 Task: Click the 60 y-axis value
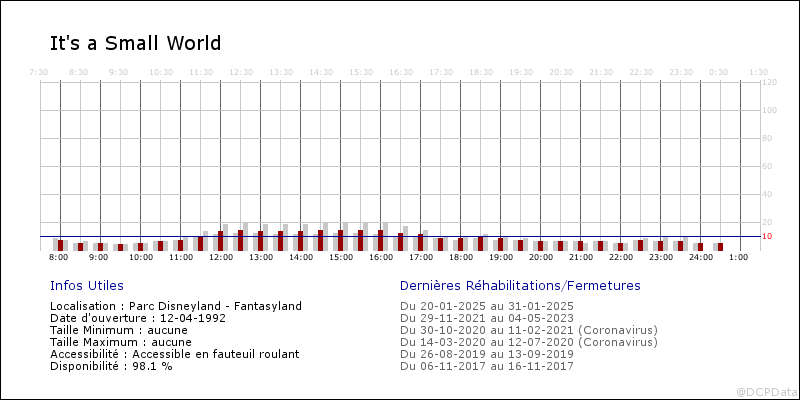coord(767,166)
